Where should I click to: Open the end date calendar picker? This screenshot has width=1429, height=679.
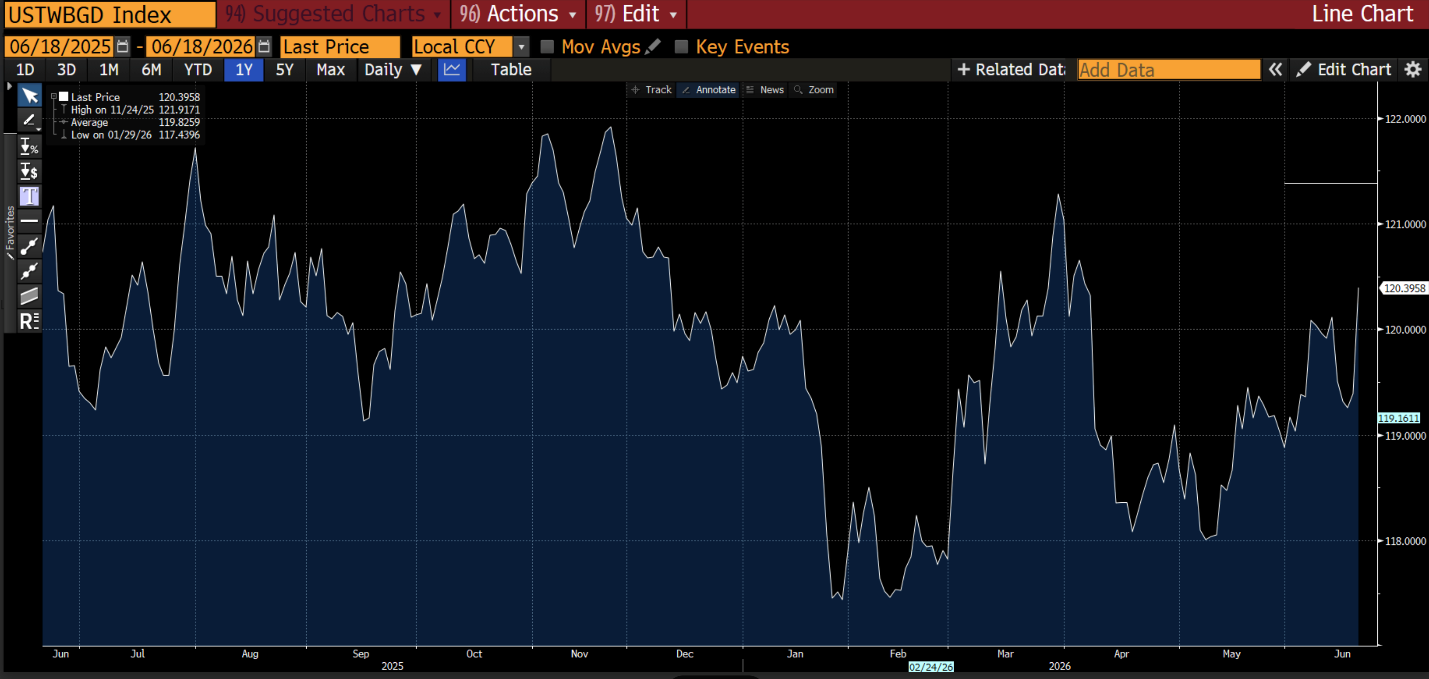[263, 47]
